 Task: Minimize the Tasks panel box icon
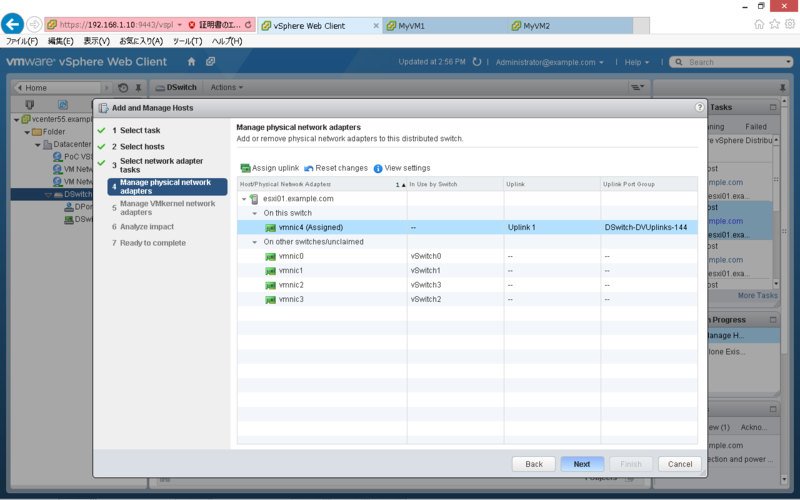tap(773, 107)
